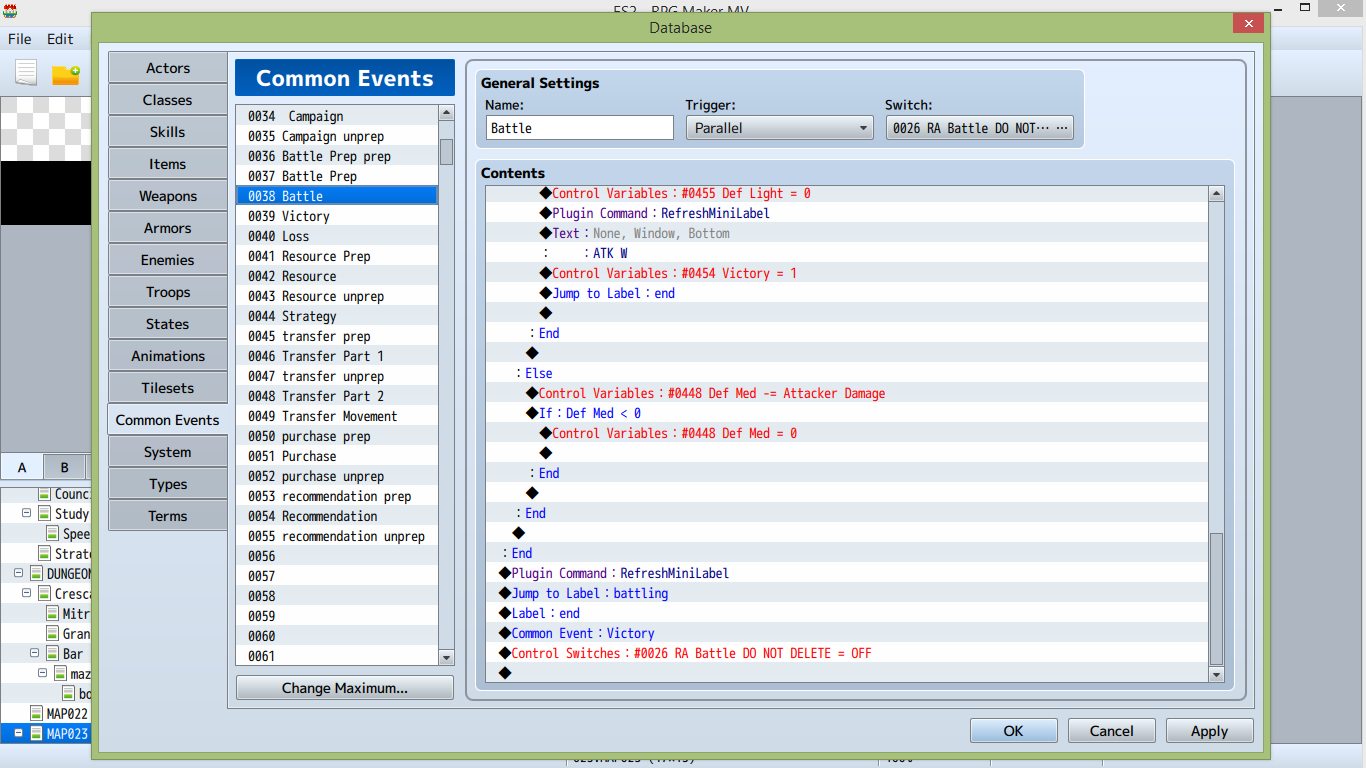Select the Common Event: Victory command line
This screenshot has height=768, width=1366.
[847, 633]
